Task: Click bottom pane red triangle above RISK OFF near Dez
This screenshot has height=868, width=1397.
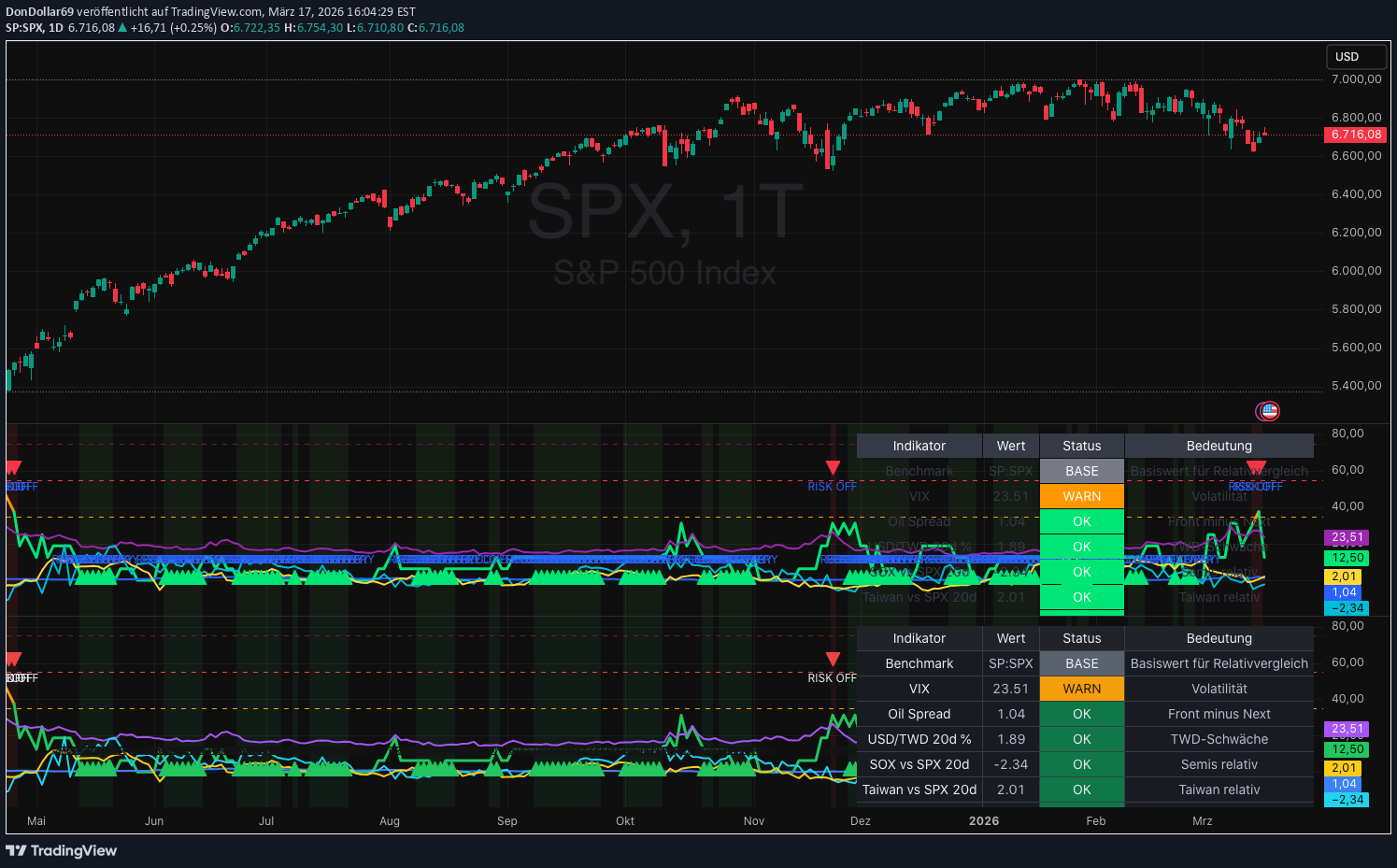Action: [x=833, y=660]
